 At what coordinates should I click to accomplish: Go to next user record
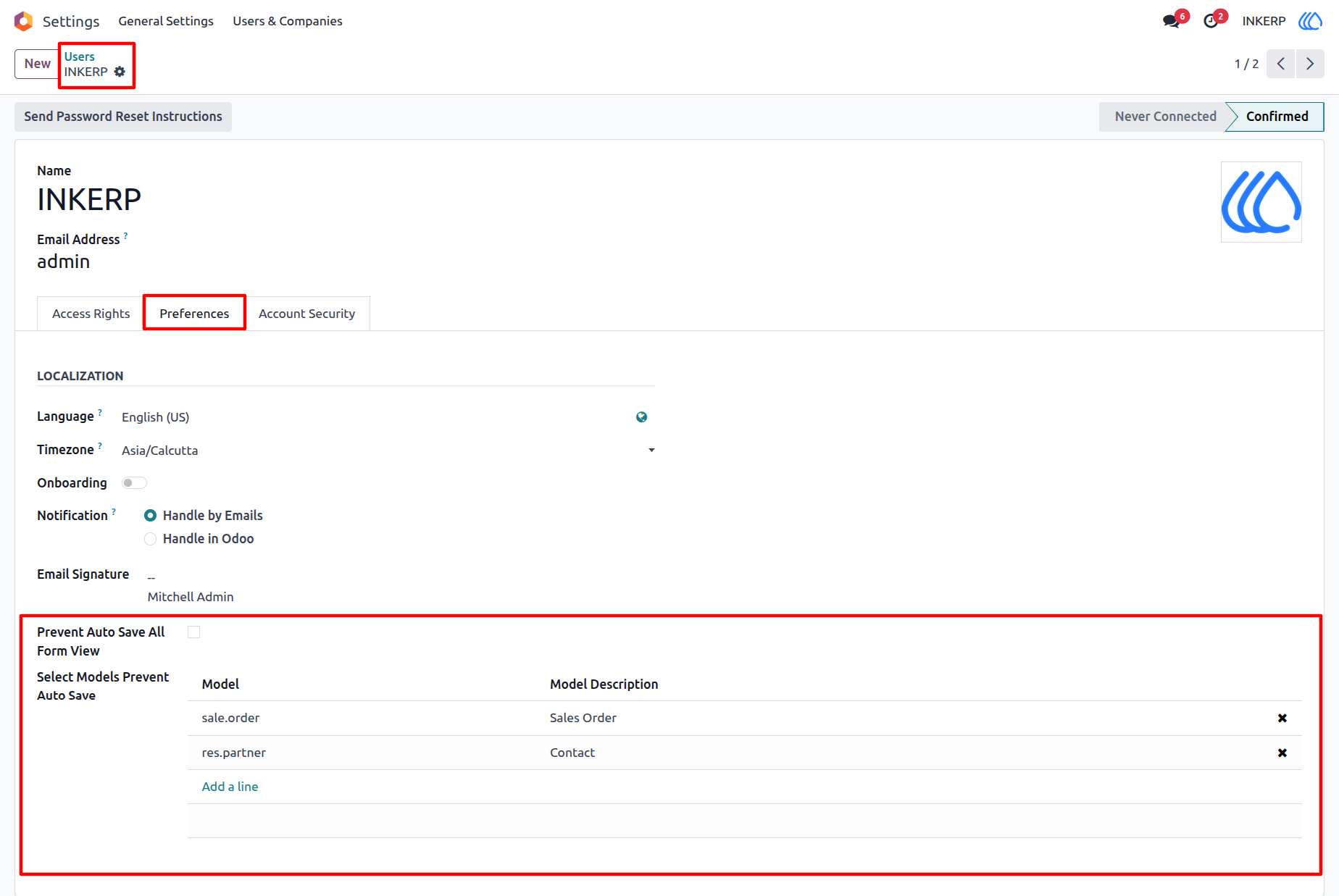tap(1310, 64)
